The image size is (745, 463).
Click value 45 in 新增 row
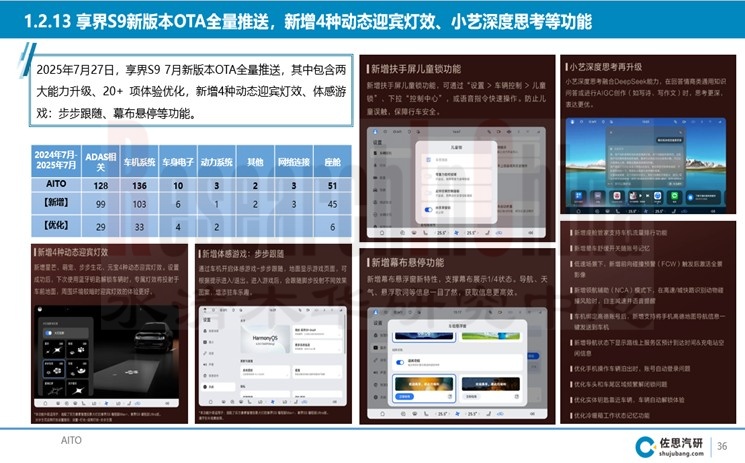(332, 204)
